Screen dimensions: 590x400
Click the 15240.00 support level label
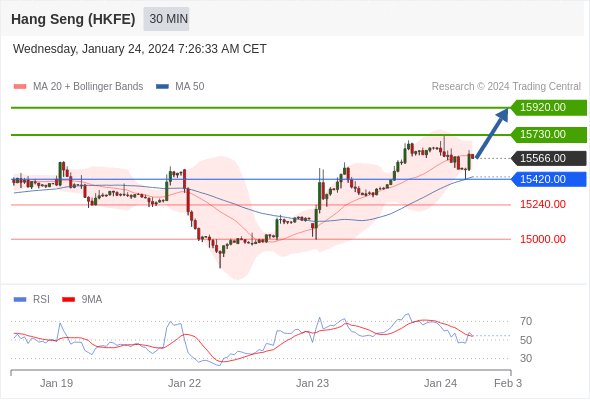coord(543,204)
